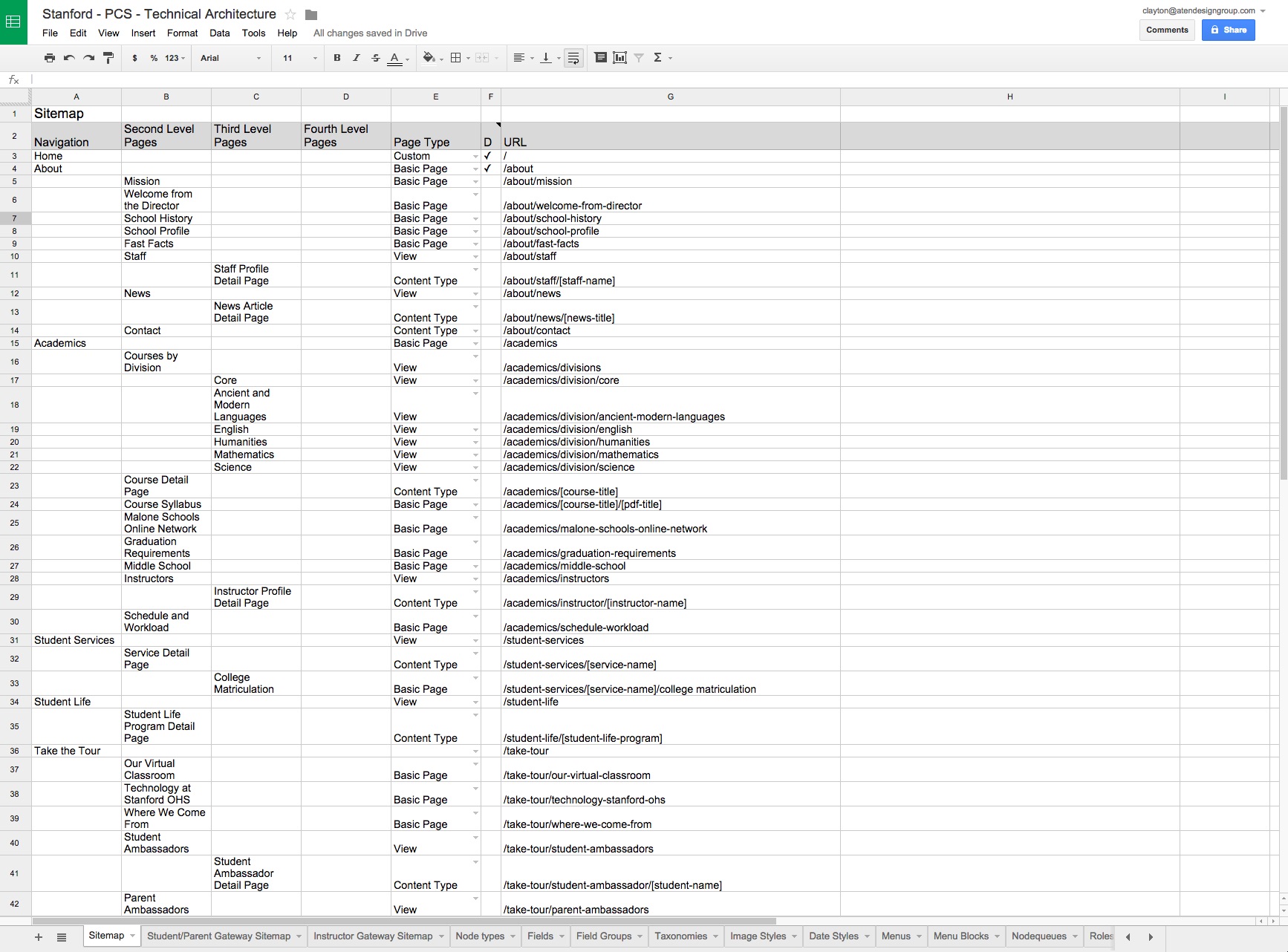Star the Stanford PCS document

click(x=290, y=15)
